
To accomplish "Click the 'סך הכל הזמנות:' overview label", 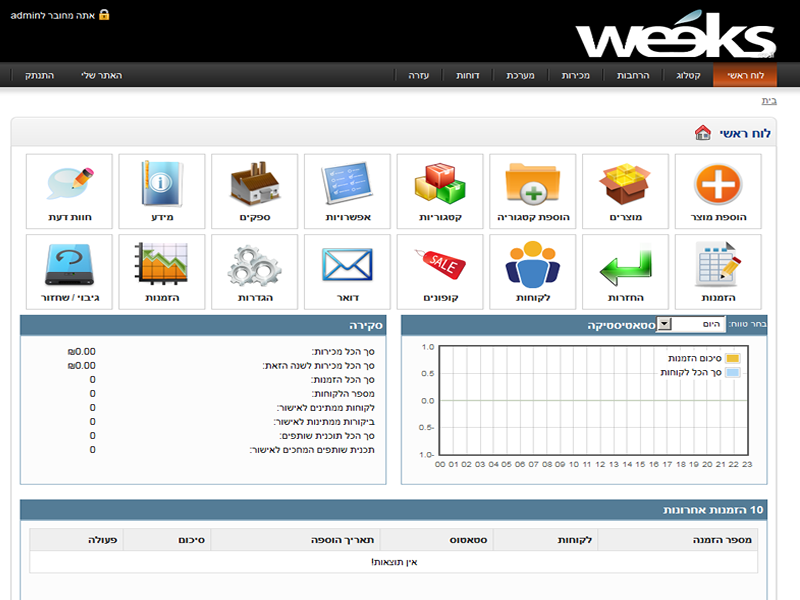I will (x=343, y=380).
